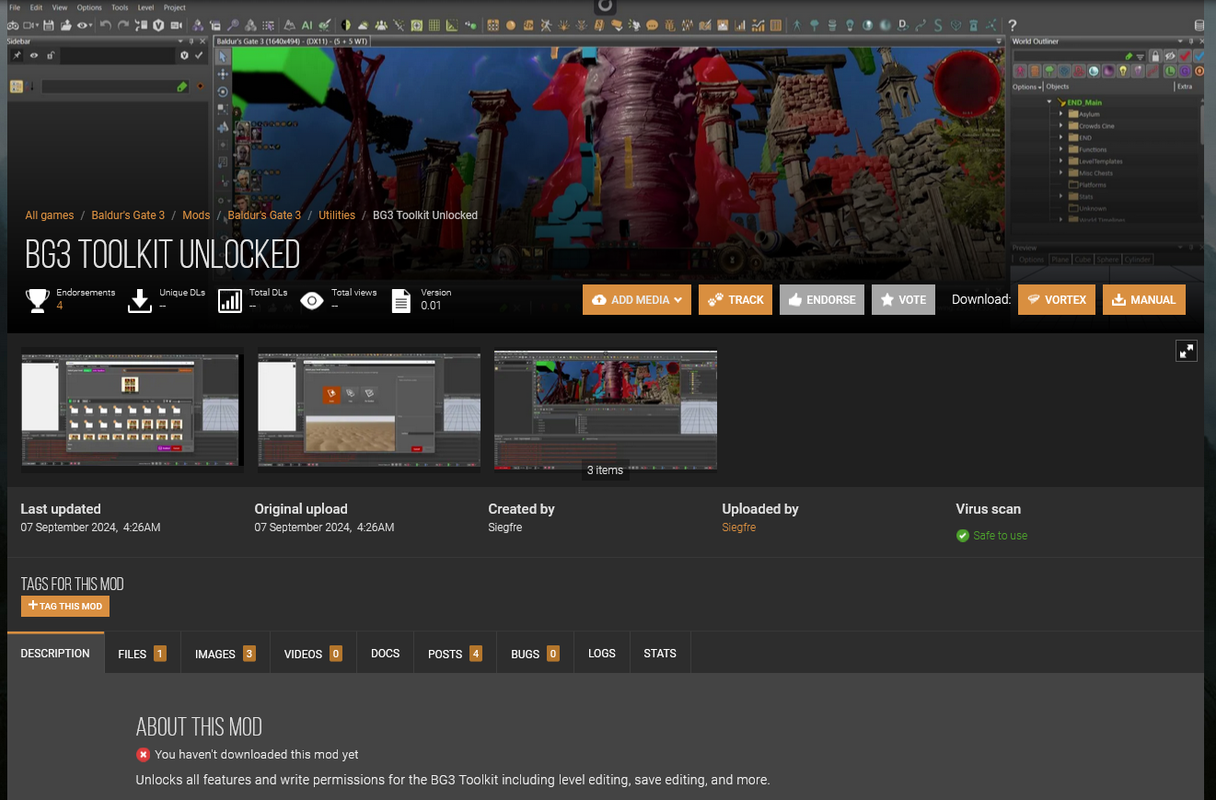This screenshot has width=1216, height=800.
Task: Click the purple G circle in World Outliner
Action: (x=1183, y=71)
